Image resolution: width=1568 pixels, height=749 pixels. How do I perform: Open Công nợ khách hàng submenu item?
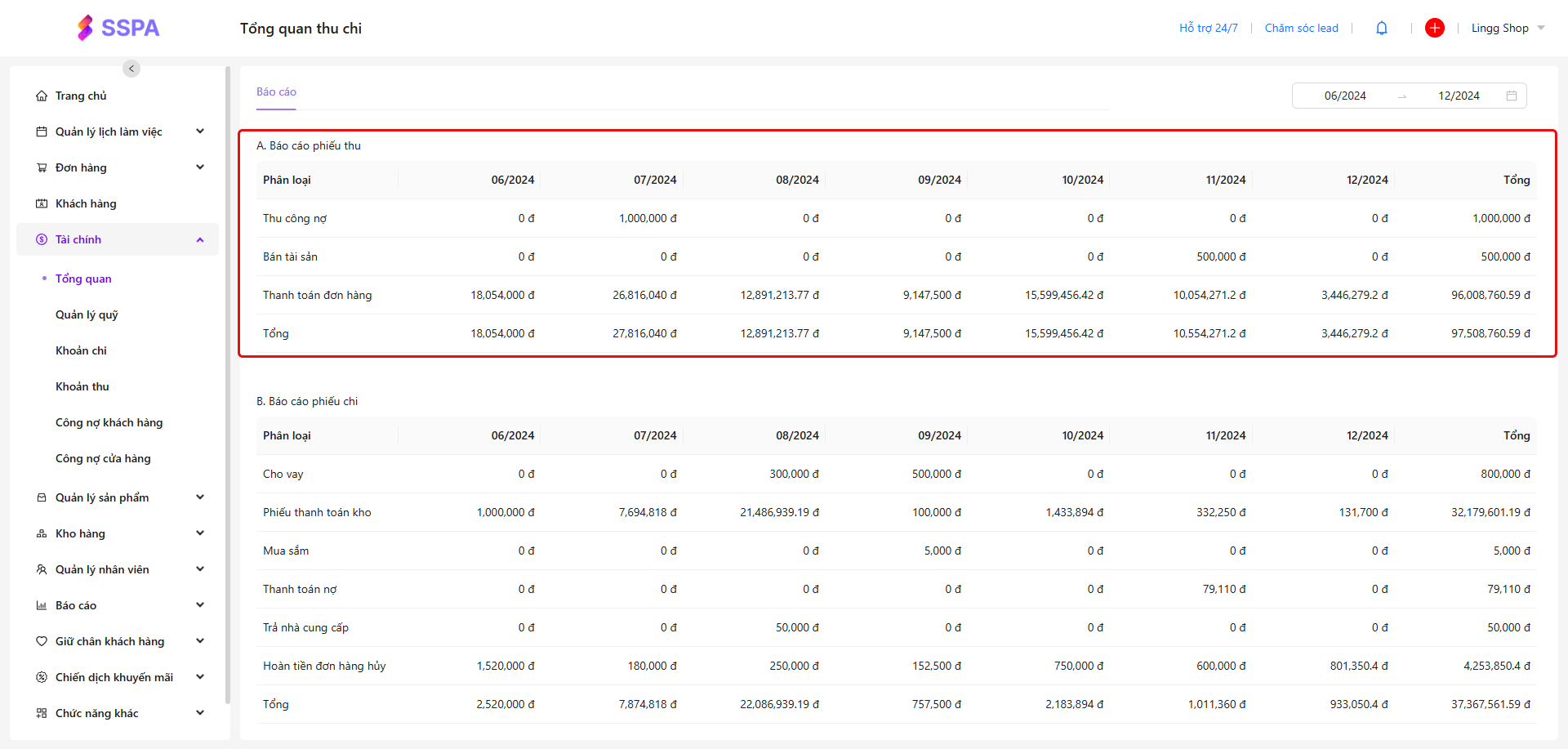coord(109,422)
